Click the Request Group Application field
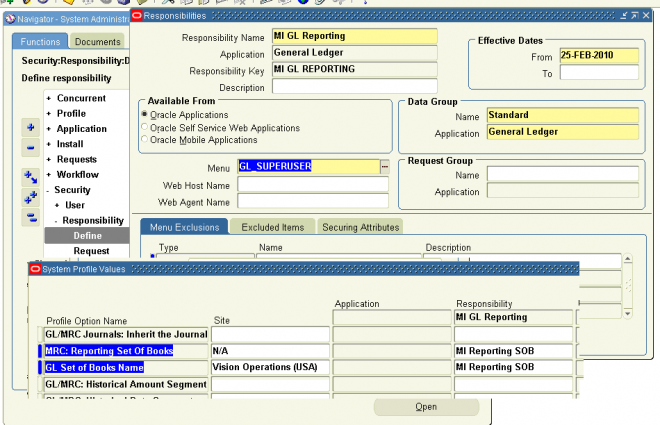The height and width of the screenshot is (425, 660). click(x=563, y=191)
